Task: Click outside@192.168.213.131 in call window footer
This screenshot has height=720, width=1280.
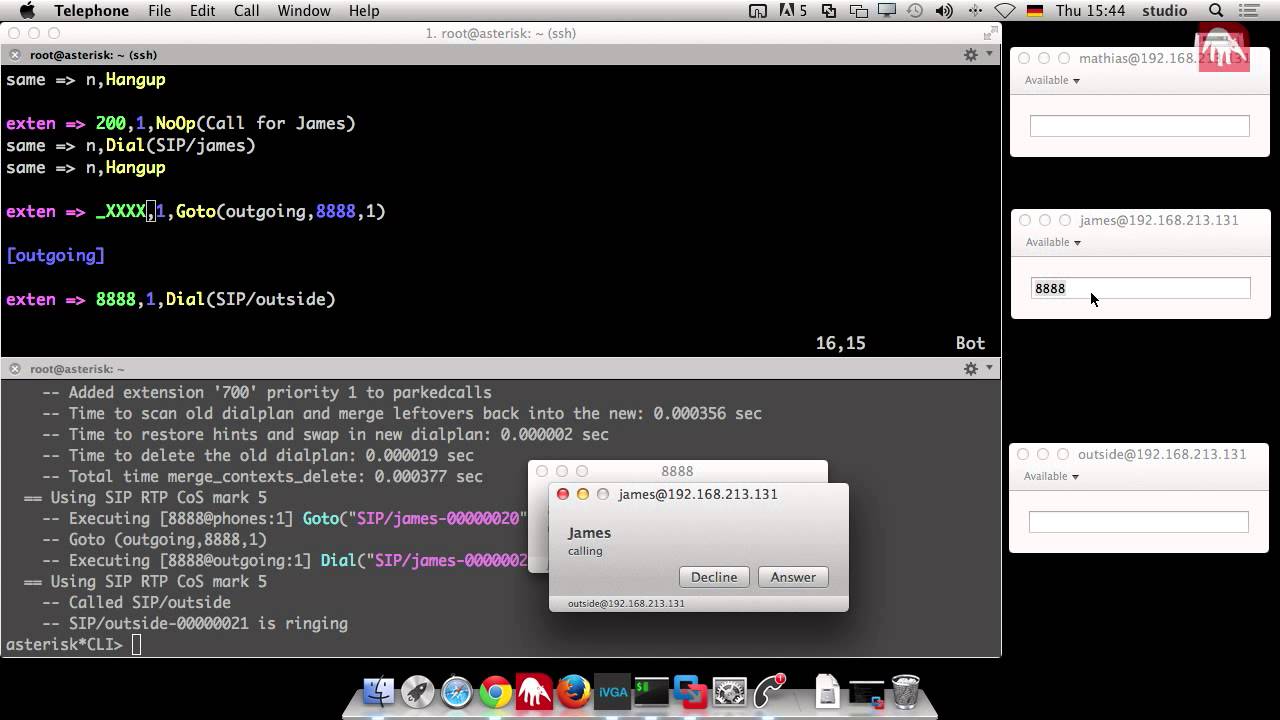Action: pos(626,604)
